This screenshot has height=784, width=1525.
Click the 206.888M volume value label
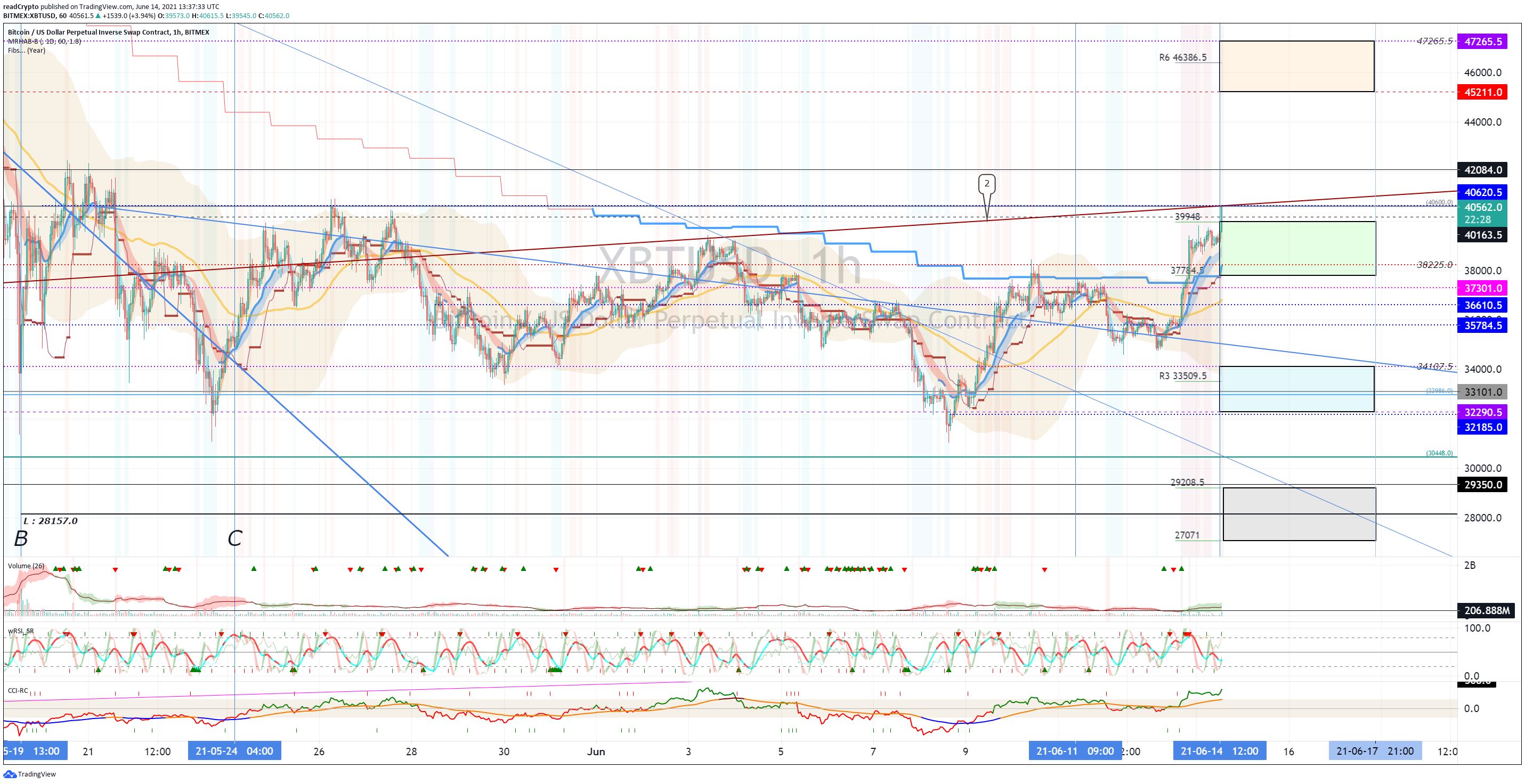1486,610
